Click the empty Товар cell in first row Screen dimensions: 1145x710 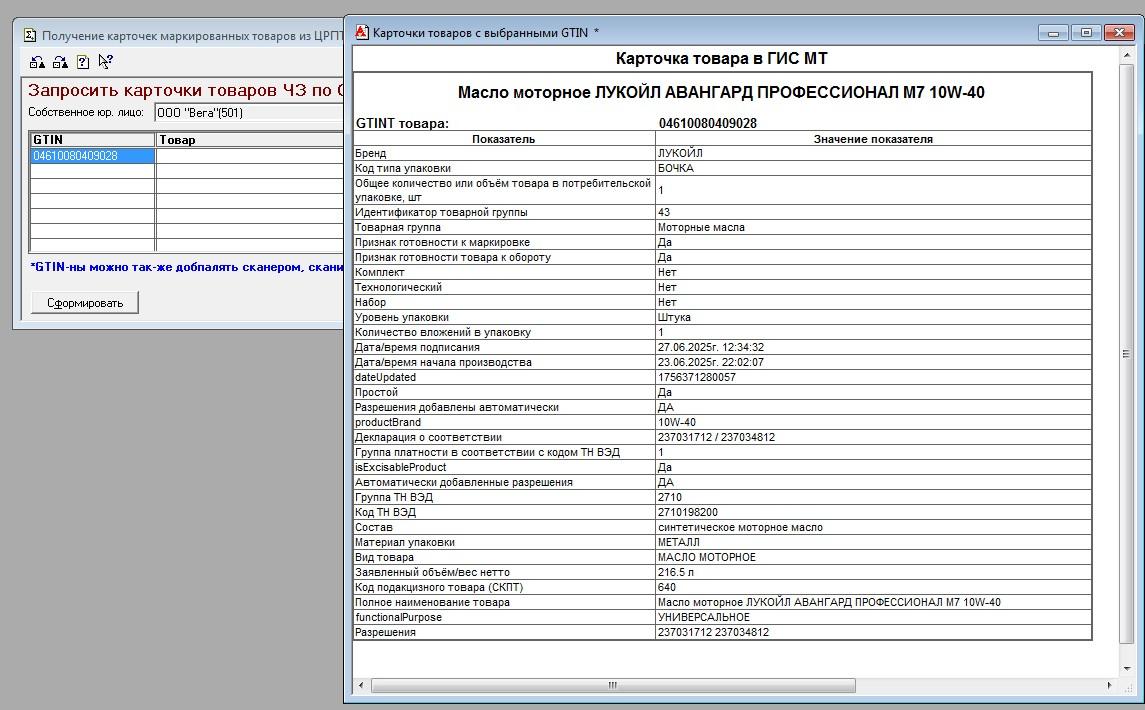[x=249, y=156]
